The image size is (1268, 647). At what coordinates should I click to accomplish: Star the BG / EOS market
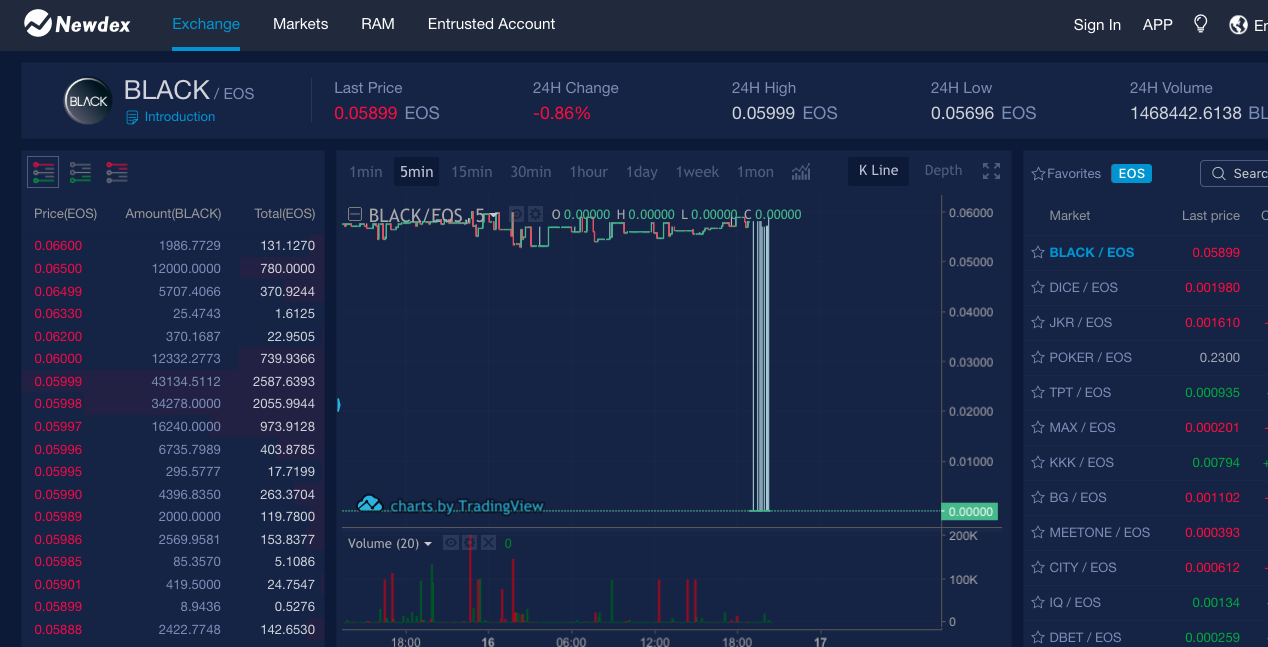coord(1038,497)
